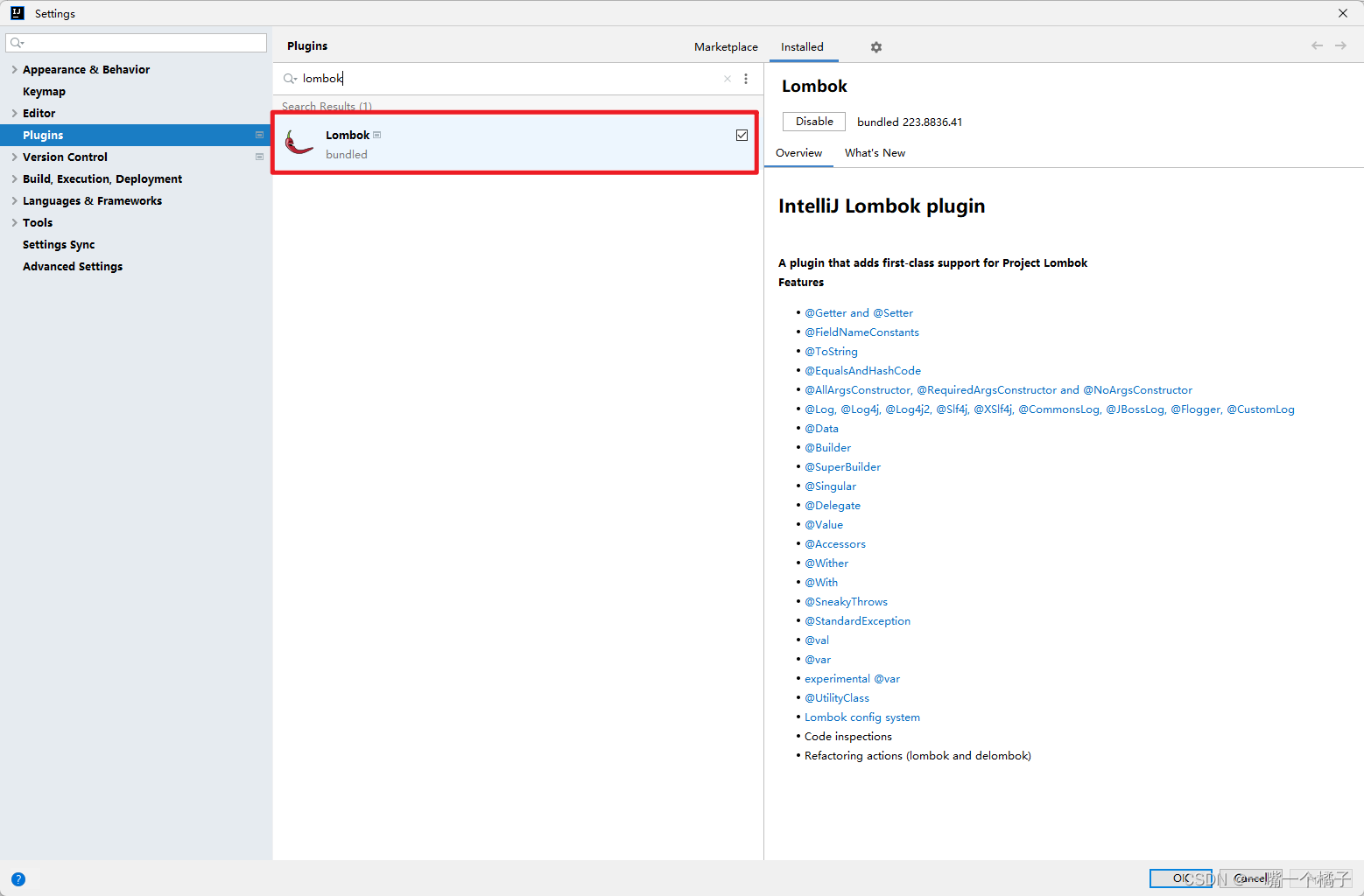This screenshot has height=896, width=1364.
Task: Click the 'Search Results (1)' label
Action: (x=327, y=107)
